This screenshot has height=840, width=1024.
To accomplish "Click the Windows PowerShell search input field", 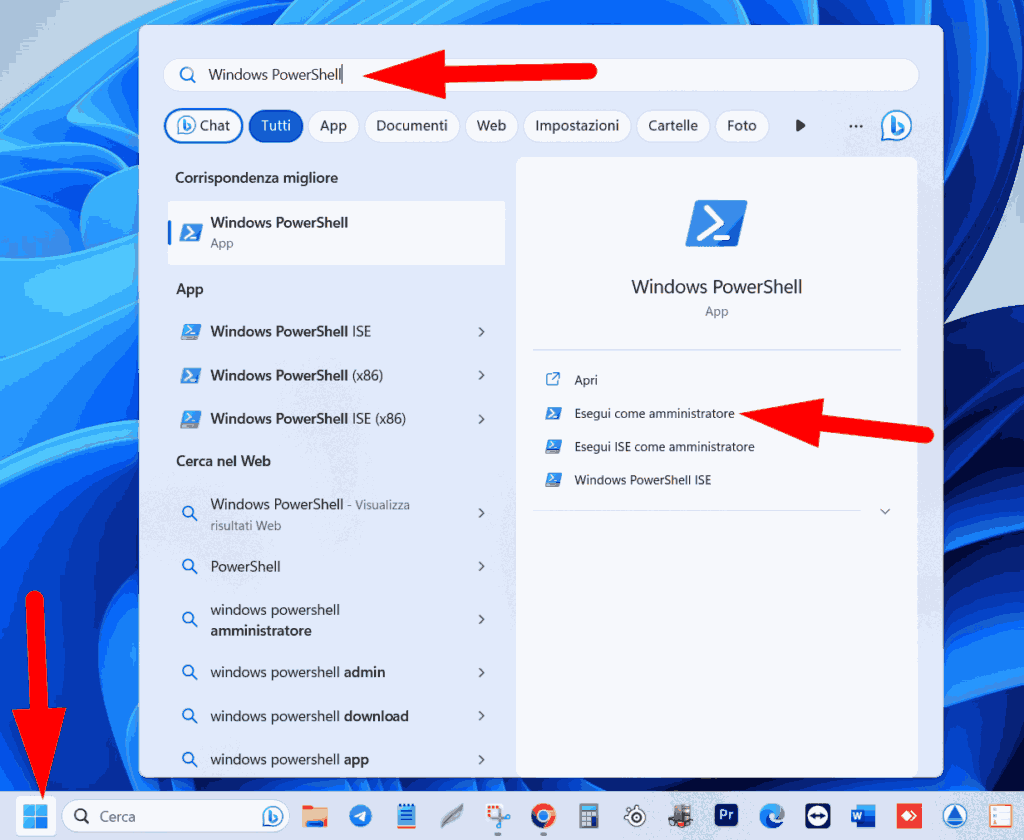I will tap(541, 75).
